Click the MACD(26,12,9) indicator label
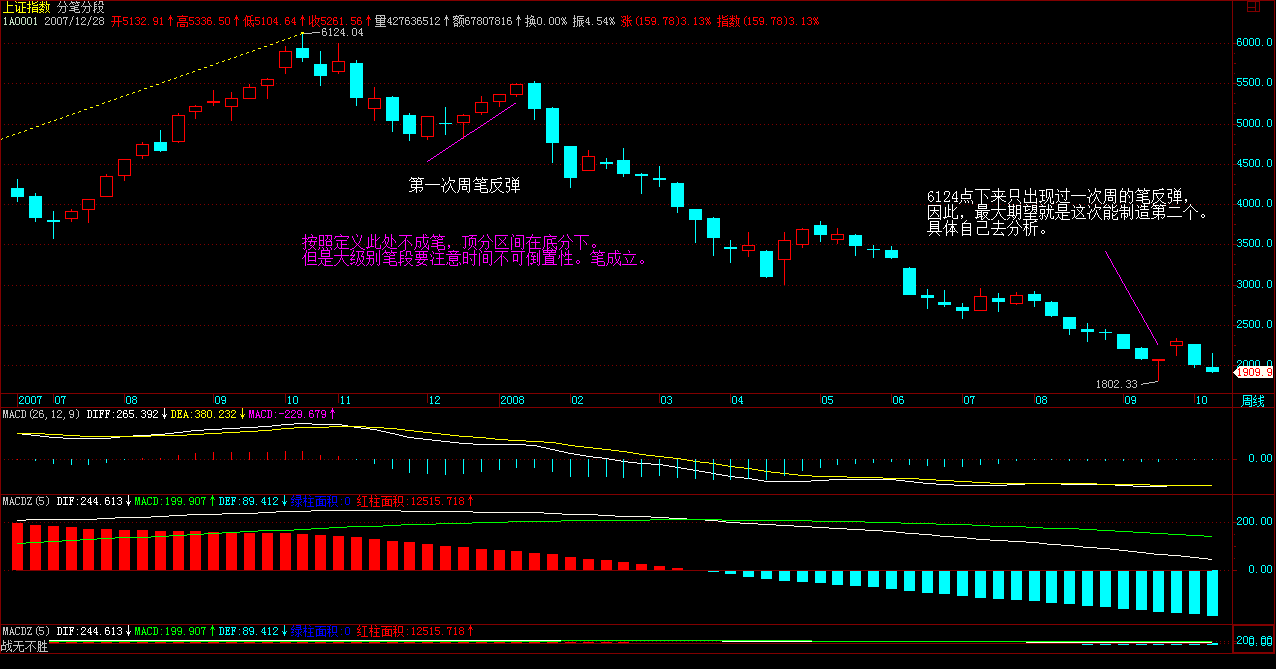This screenshot has height=669, width=1276. (x=40, y=413)
